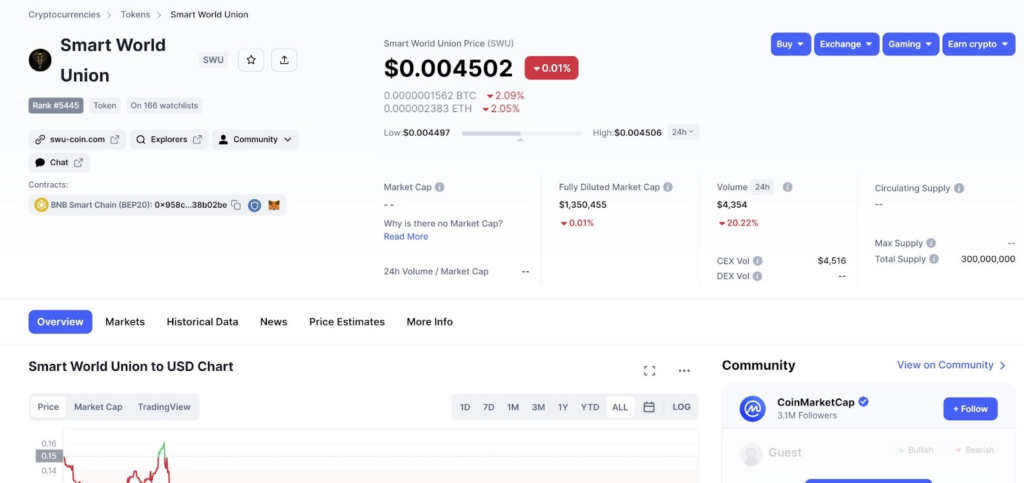The width and height of the screenshot is (1024, 483).
Task: Select Price chart view
Action: pyautogui.click(x=48, y=407)
